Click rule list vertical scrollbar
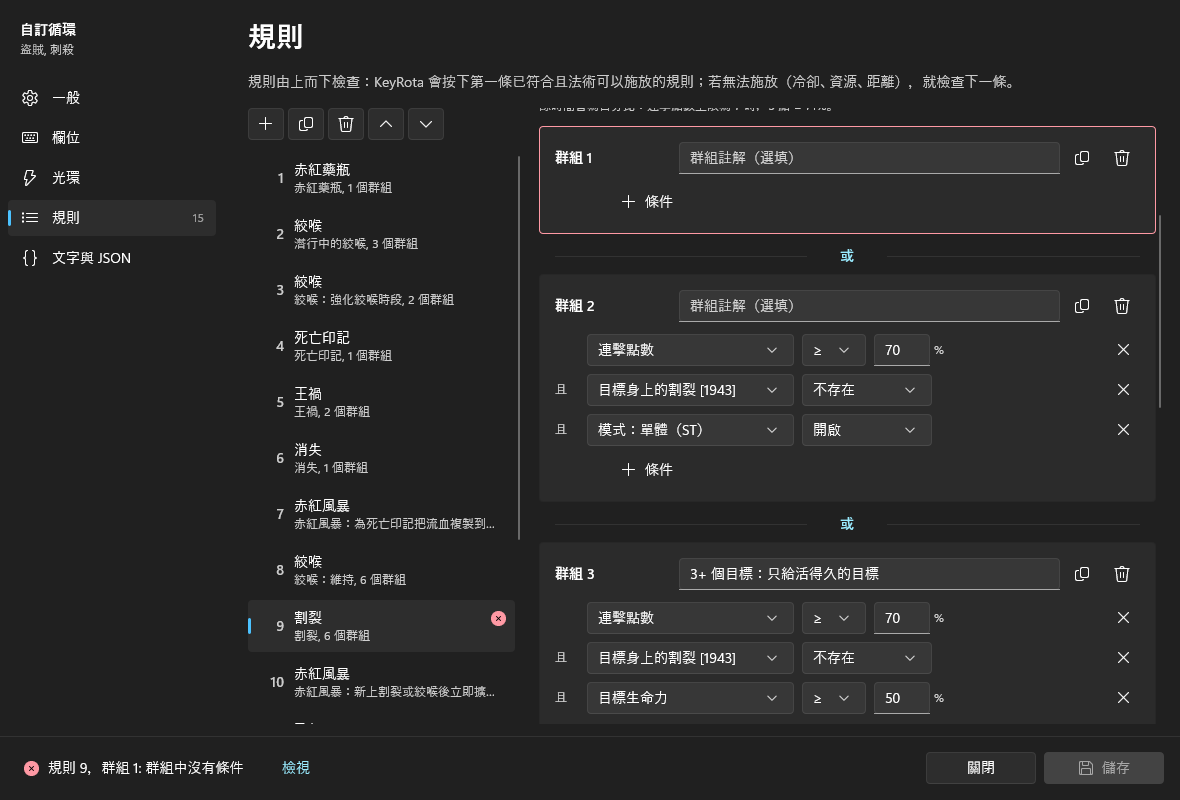Viewport: 1180px width, 800px height. 519,348
